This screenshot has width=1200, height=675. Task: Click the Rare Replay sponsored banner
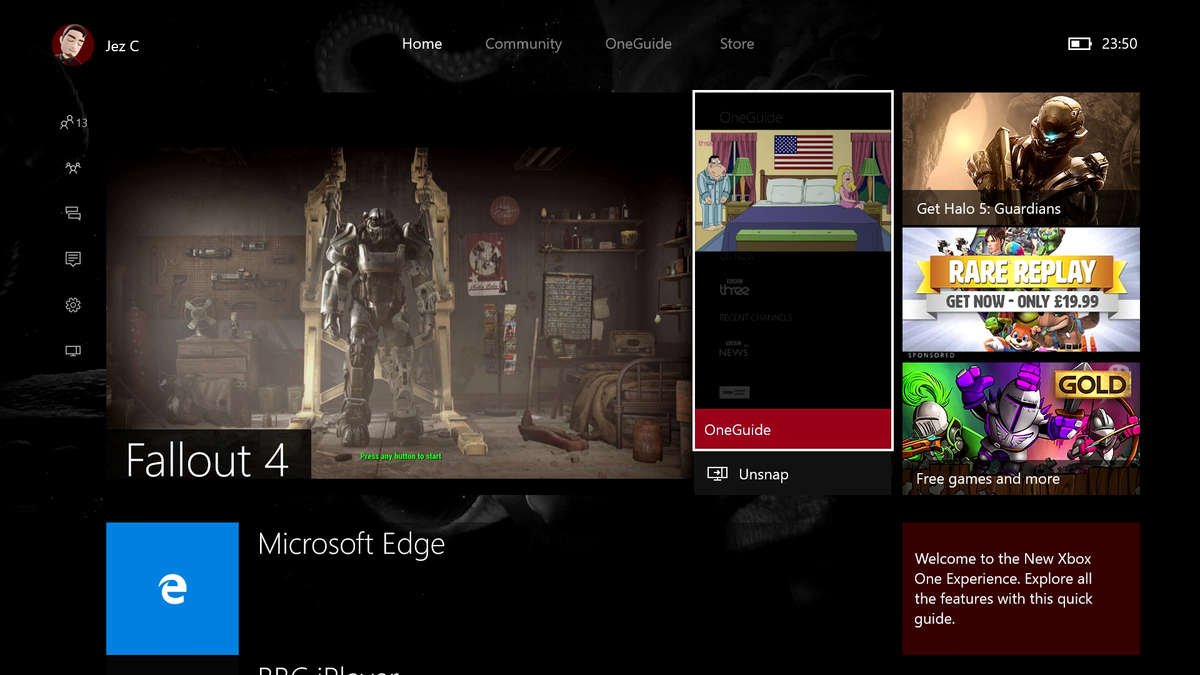click(1019, 290)
